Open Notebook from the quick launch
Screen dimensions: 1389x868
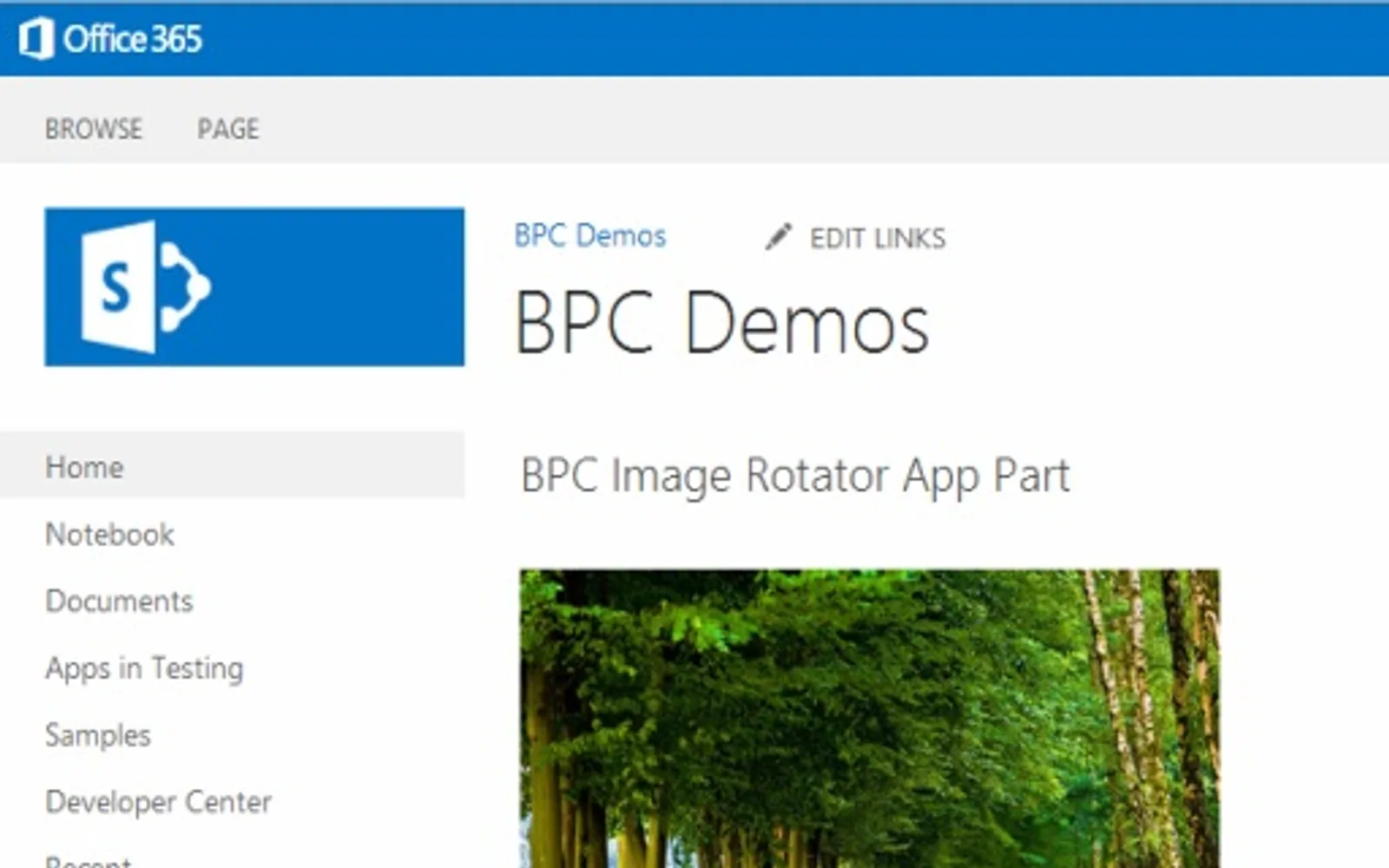tap(109, 534)
